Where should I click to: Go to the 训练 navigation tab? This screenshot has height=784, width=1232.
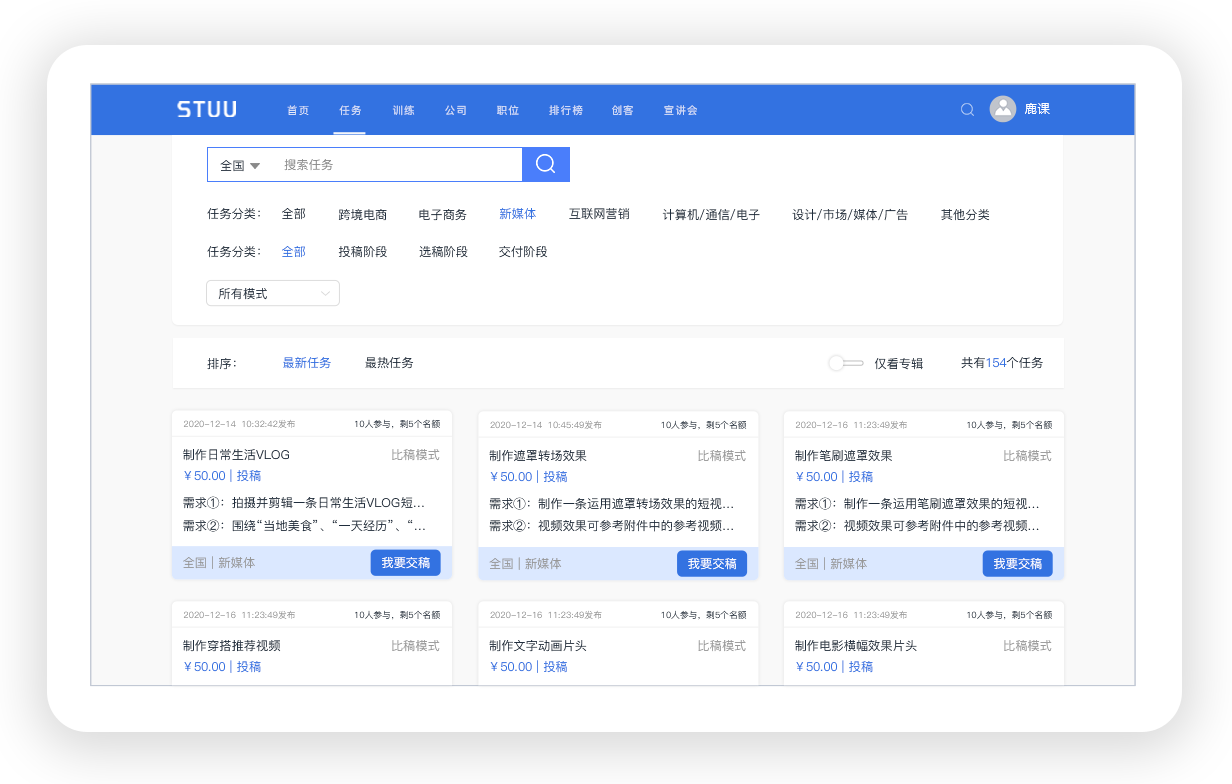(x=403, y=110)
